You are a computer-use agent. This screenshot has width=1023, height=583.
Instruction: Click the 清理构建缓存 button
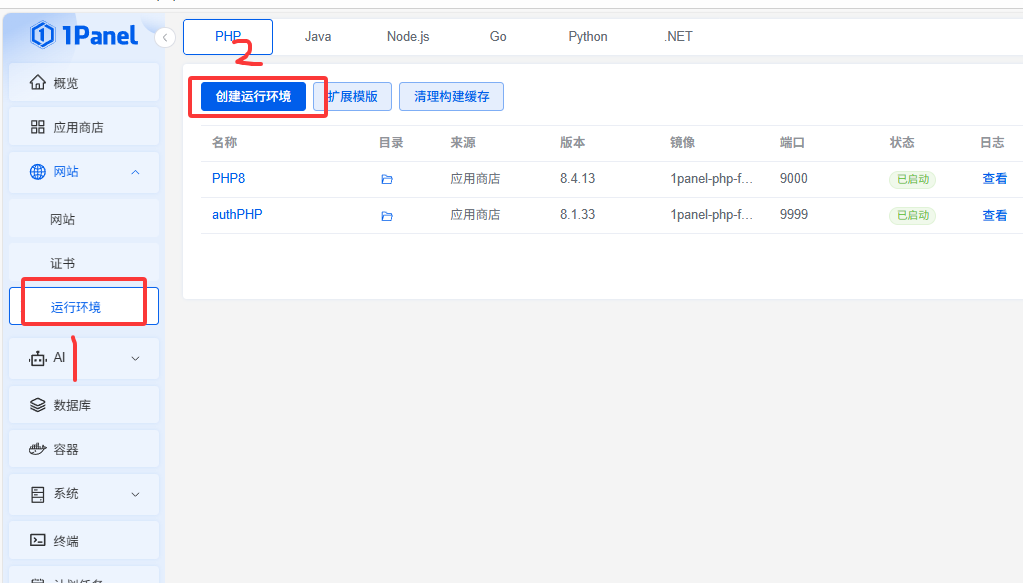pos(451,97)
